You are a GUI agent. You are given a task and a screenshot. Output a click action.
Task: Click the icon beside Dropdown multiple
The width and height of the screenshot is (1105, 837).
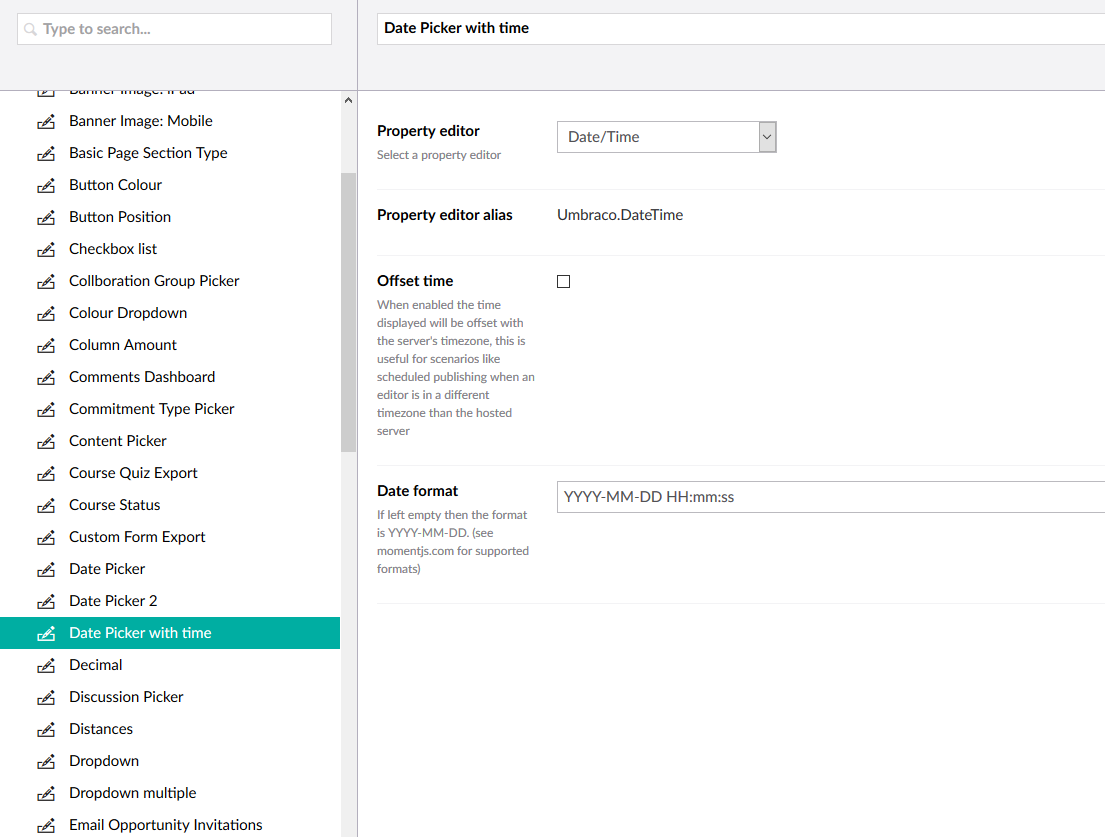(x=46, y=794)
